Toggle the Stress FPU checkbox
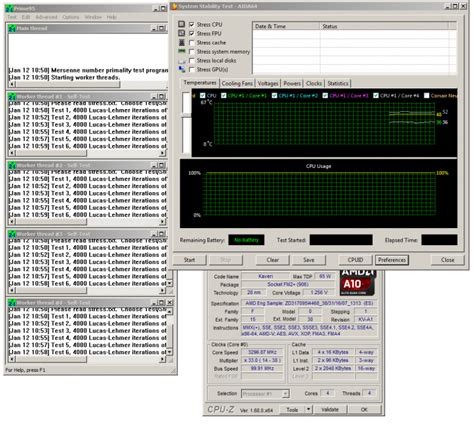The height and width of the screenshot is (432, 474). tap(192, 33)
